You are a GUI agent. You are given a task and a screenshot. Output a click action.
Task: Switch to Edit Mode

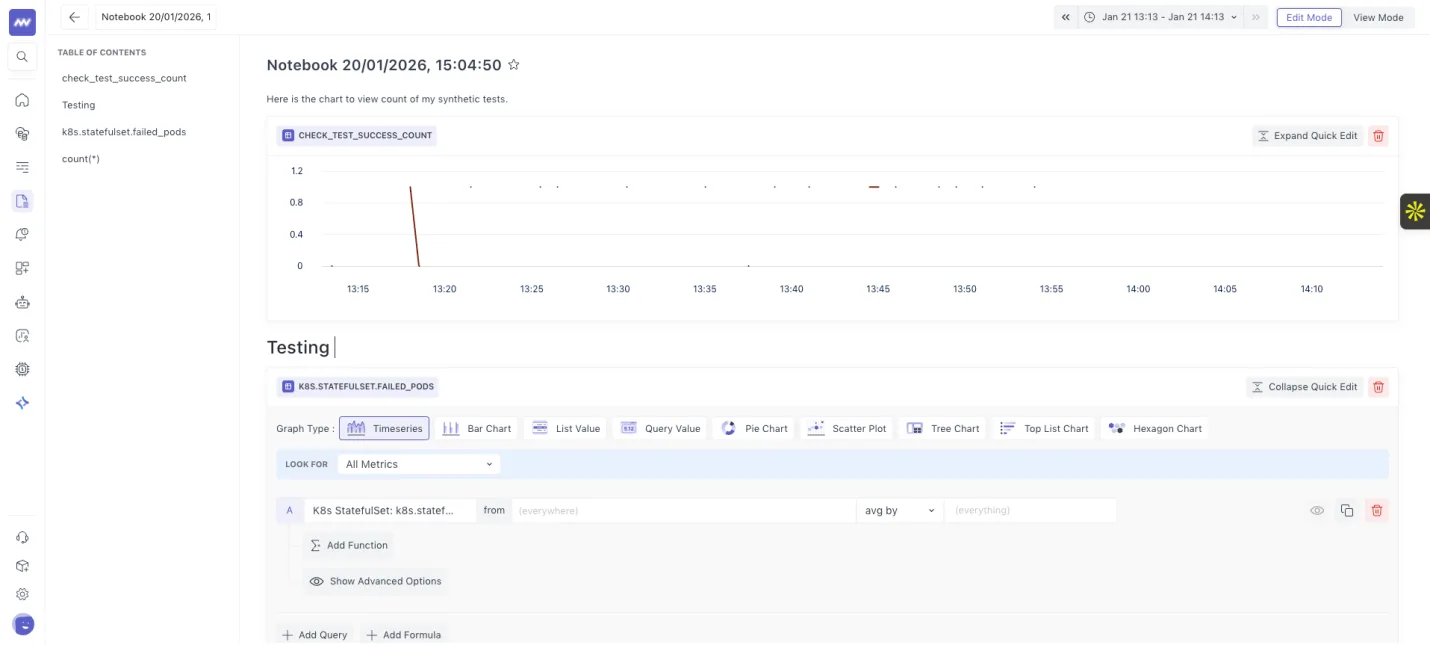[1309, 17]
